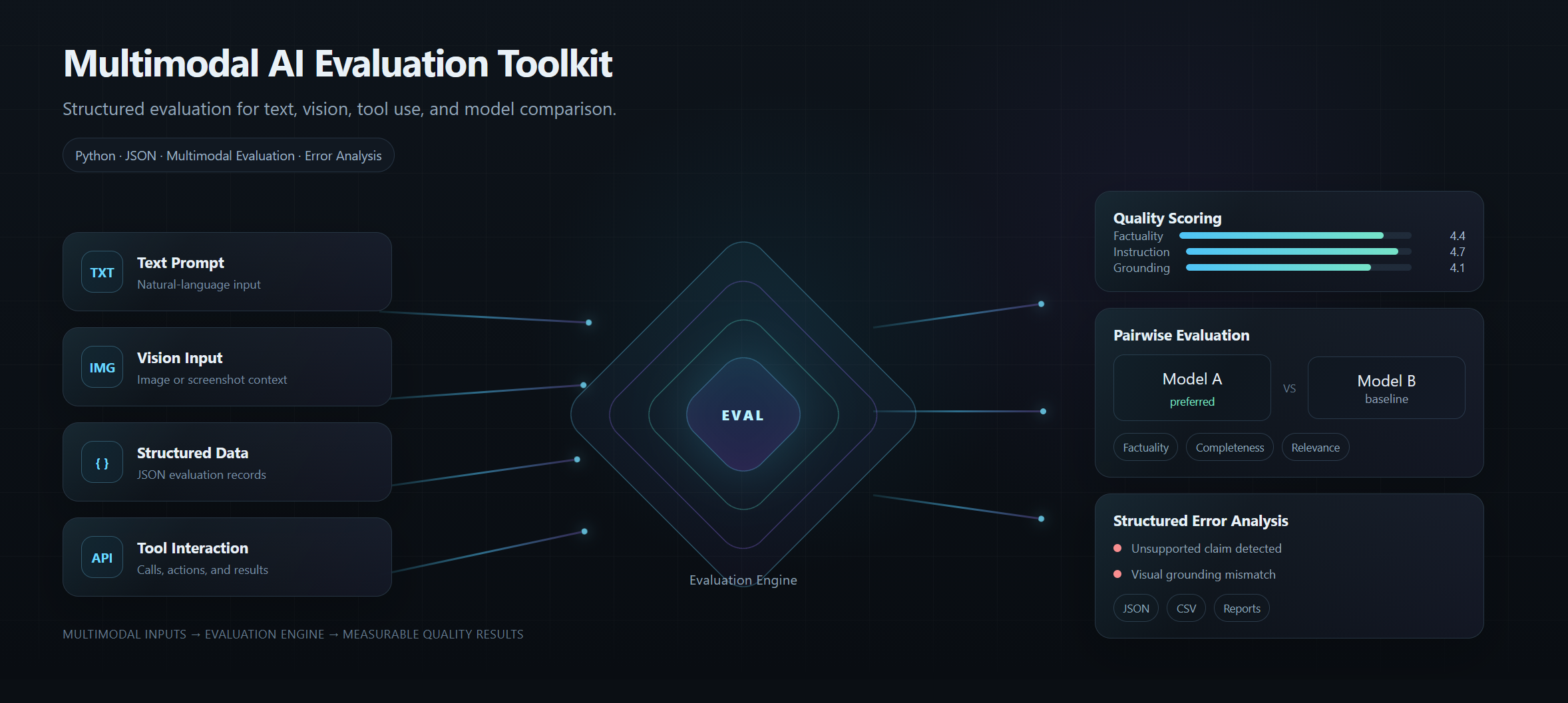This screenshot has width=1568, height=703.
Task: Click the API icon for Tool Interaction
Action: tap(102, 557)
